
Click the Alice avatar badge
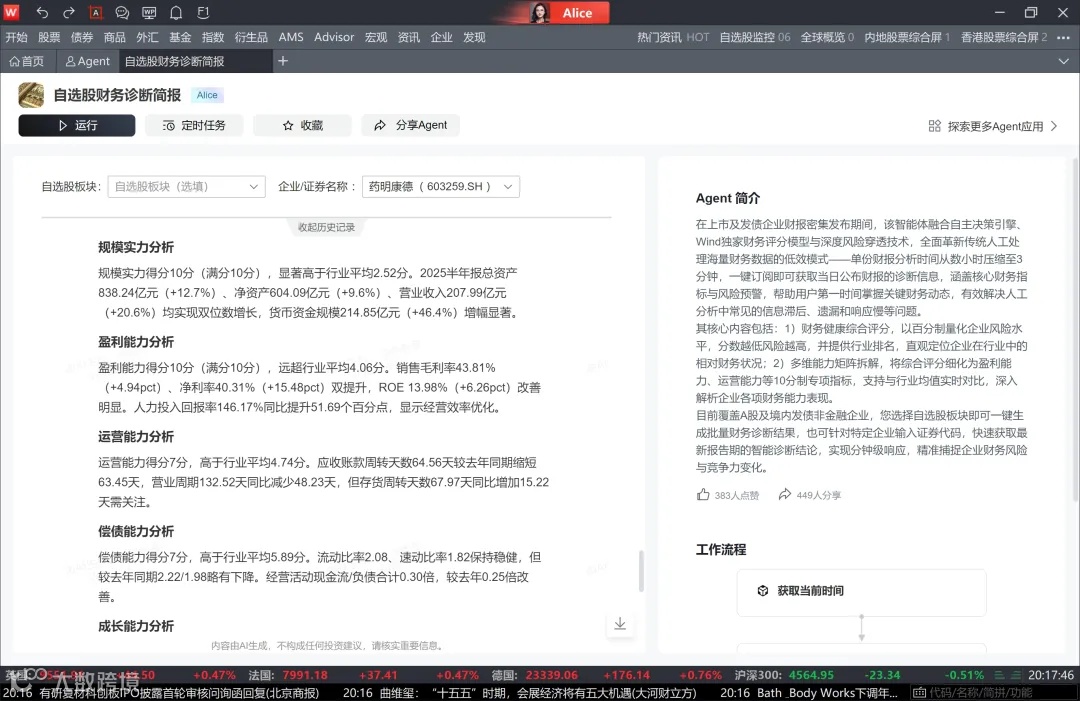point(569,12)
